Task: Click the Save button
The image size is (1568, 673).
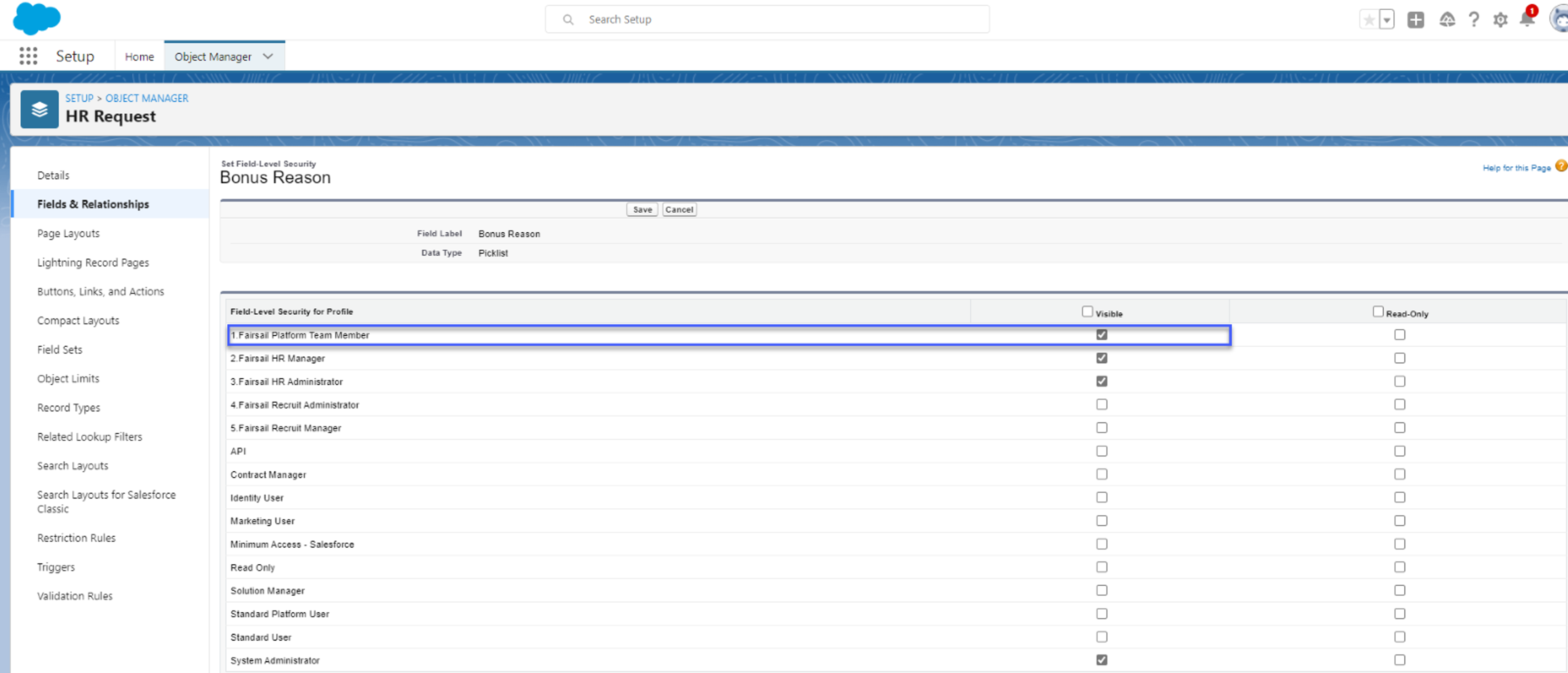Action: point(641,209)
